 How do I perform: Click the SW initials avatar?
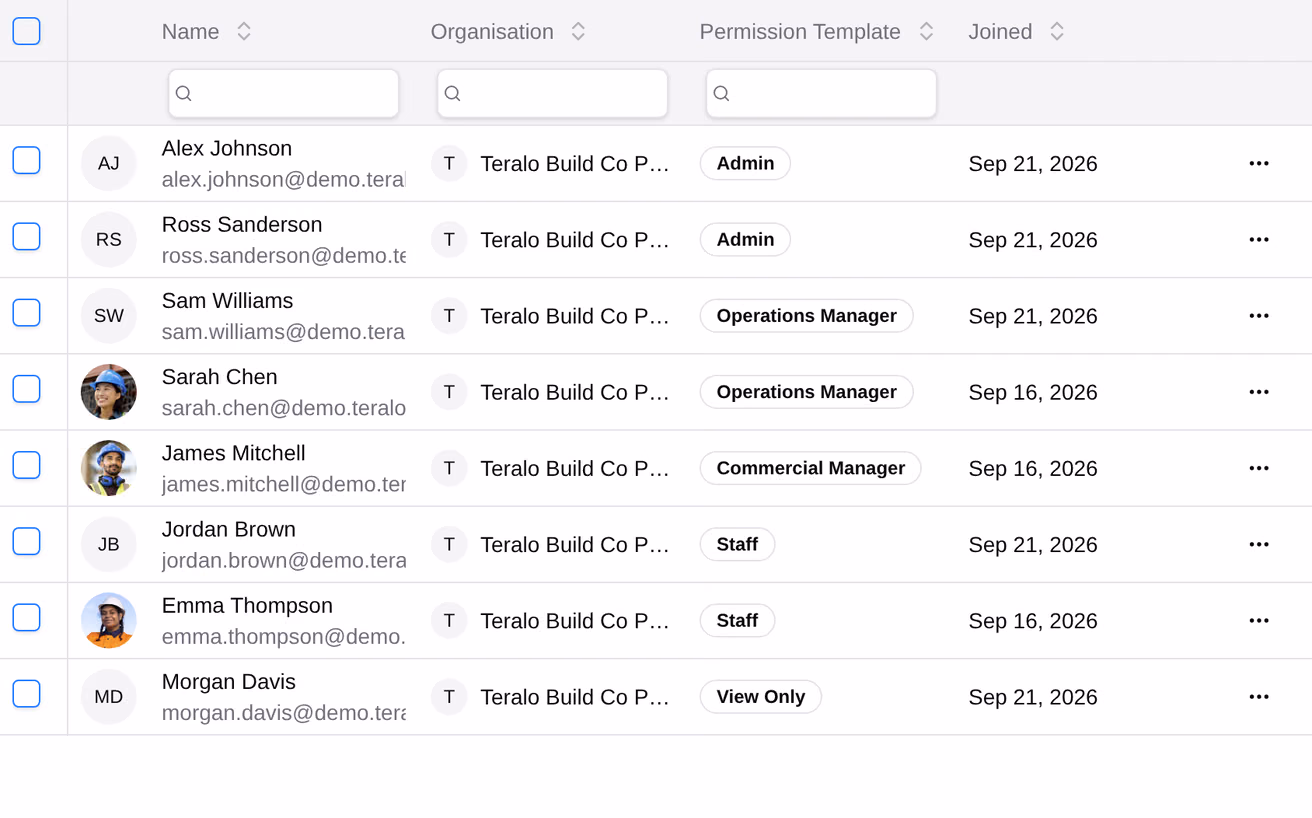(x=109, y=316)
